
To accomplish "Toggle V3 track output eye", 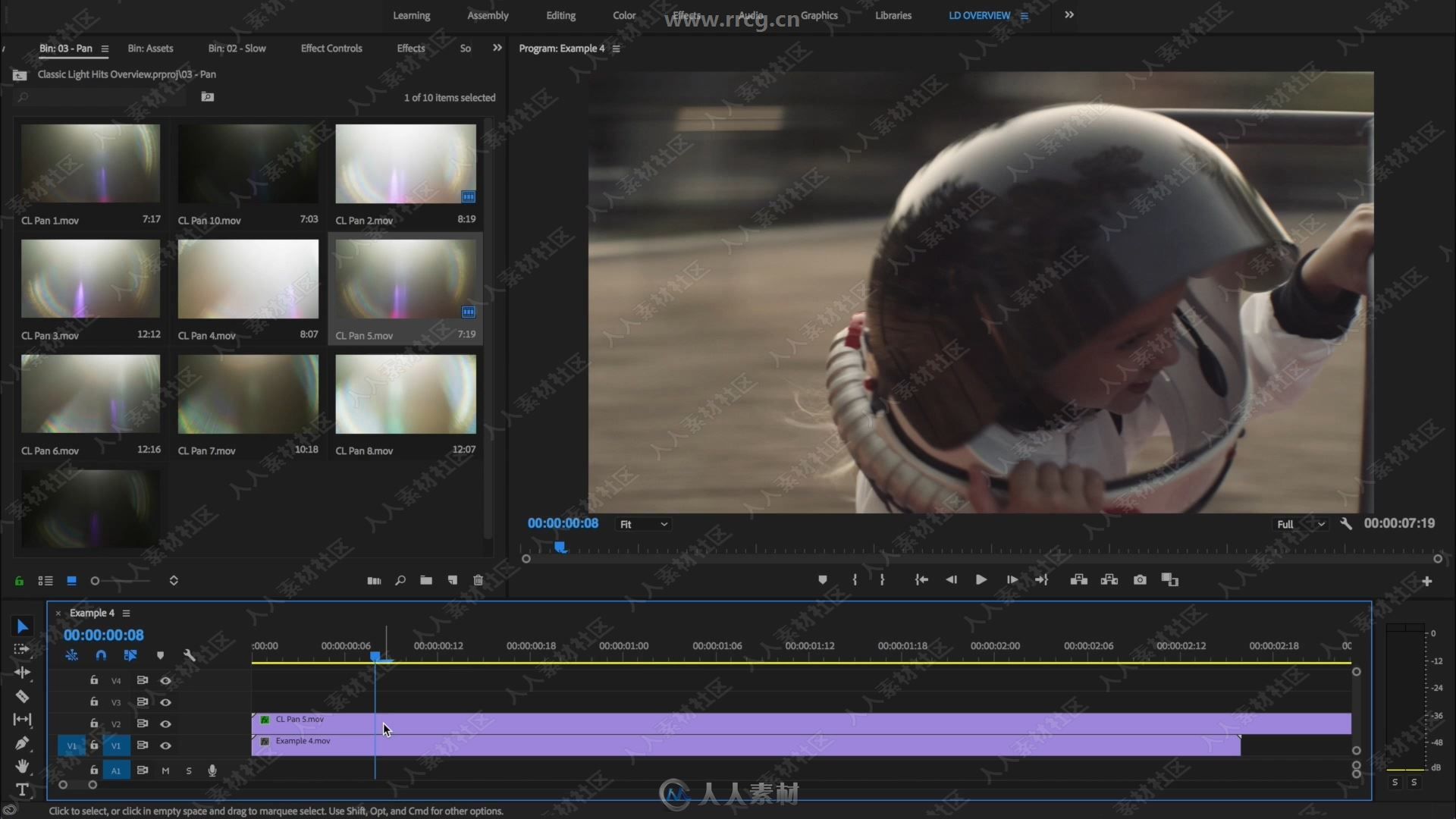I will coord(165,702).
